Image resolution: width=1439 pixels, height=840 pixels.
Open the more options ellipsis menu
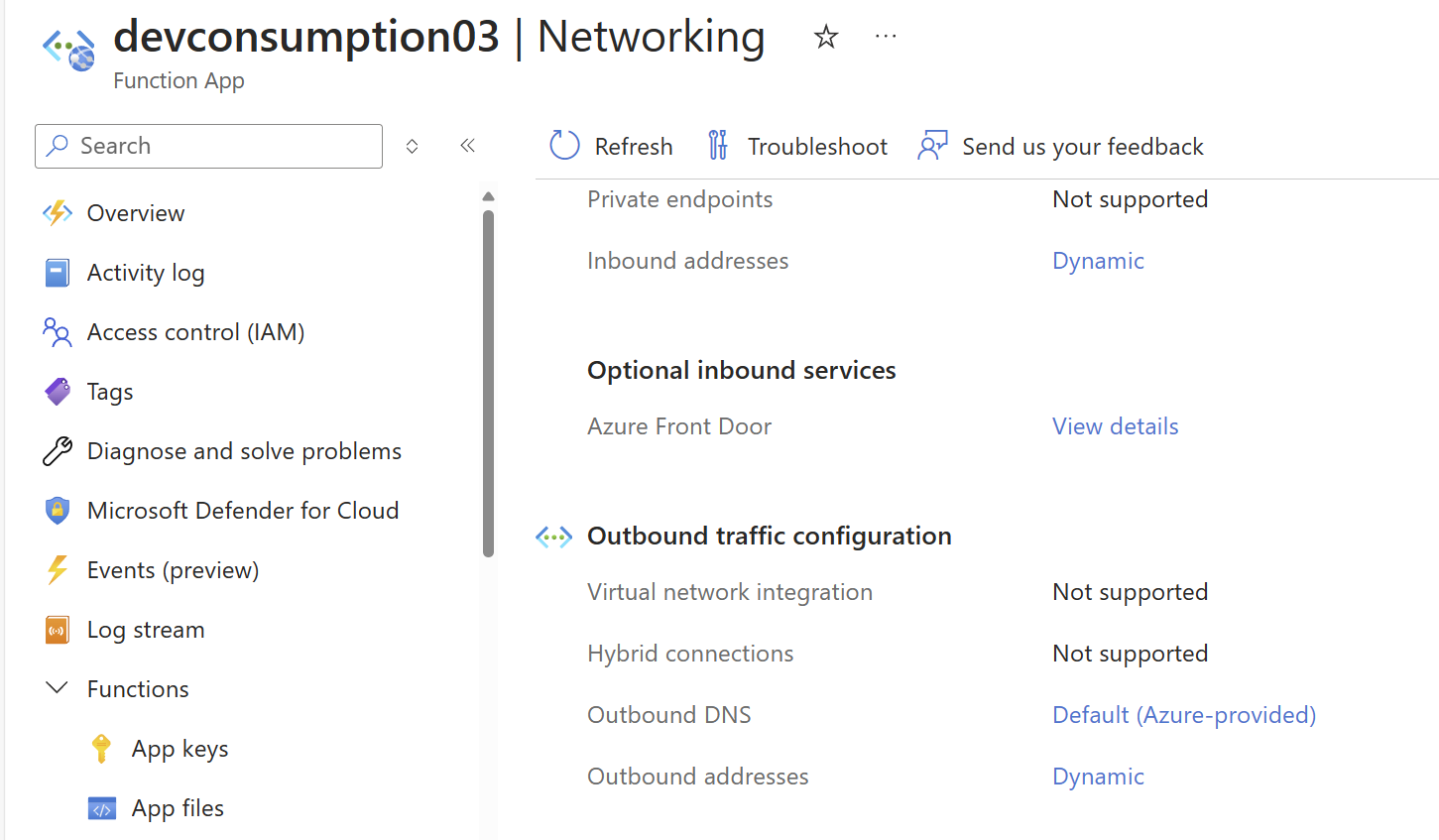(886, 37)
